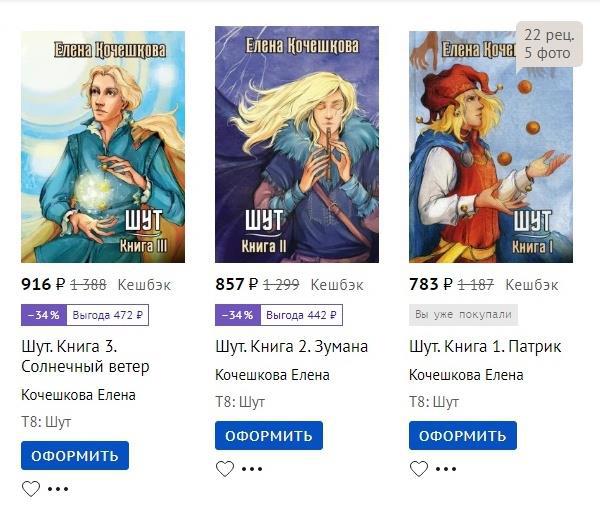Open title link Шут. Книга 1. Патрик
Image resolution: width=600 pixels, height=515 pixels.
pos(485,347)
